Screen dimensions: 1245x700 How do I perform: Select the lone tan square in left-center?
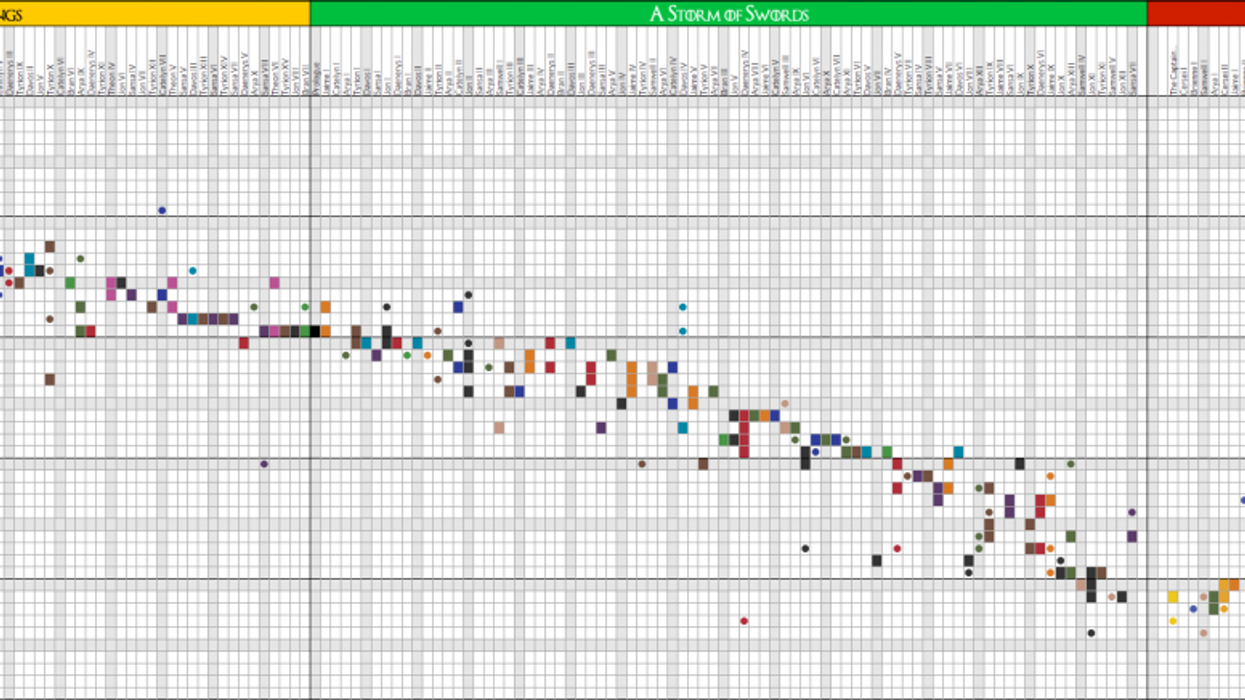pyautogui.click(x=499, y=428)
